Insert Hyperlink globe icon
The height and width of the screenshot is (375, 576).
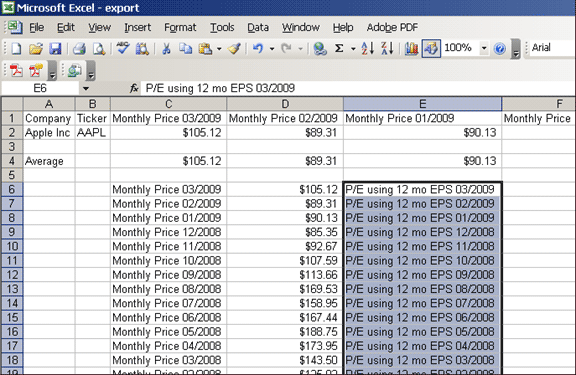320,48
